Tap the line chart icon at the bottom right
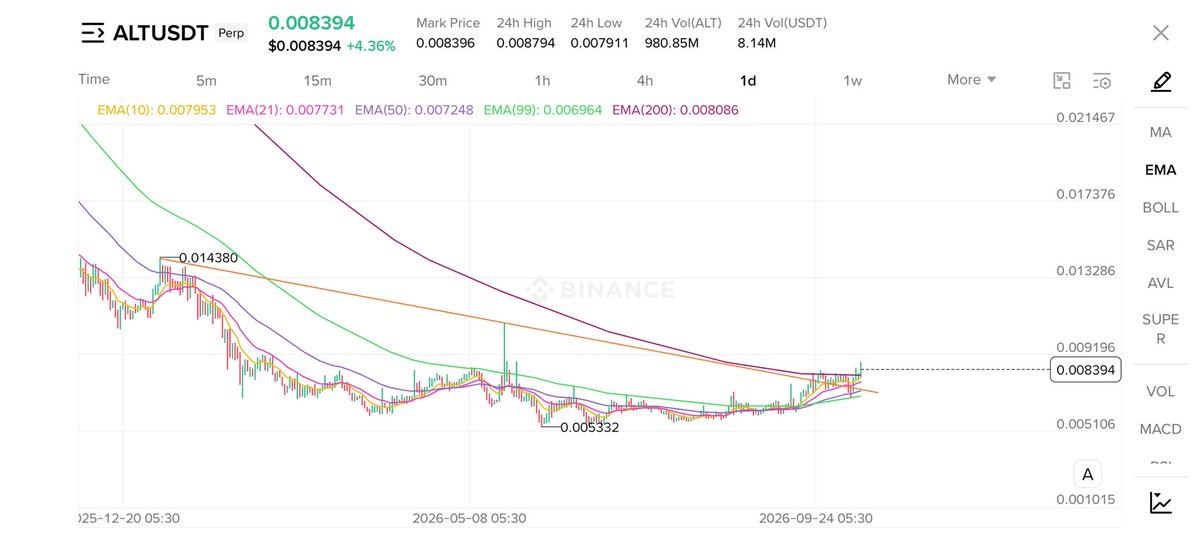 (1161, 503)
